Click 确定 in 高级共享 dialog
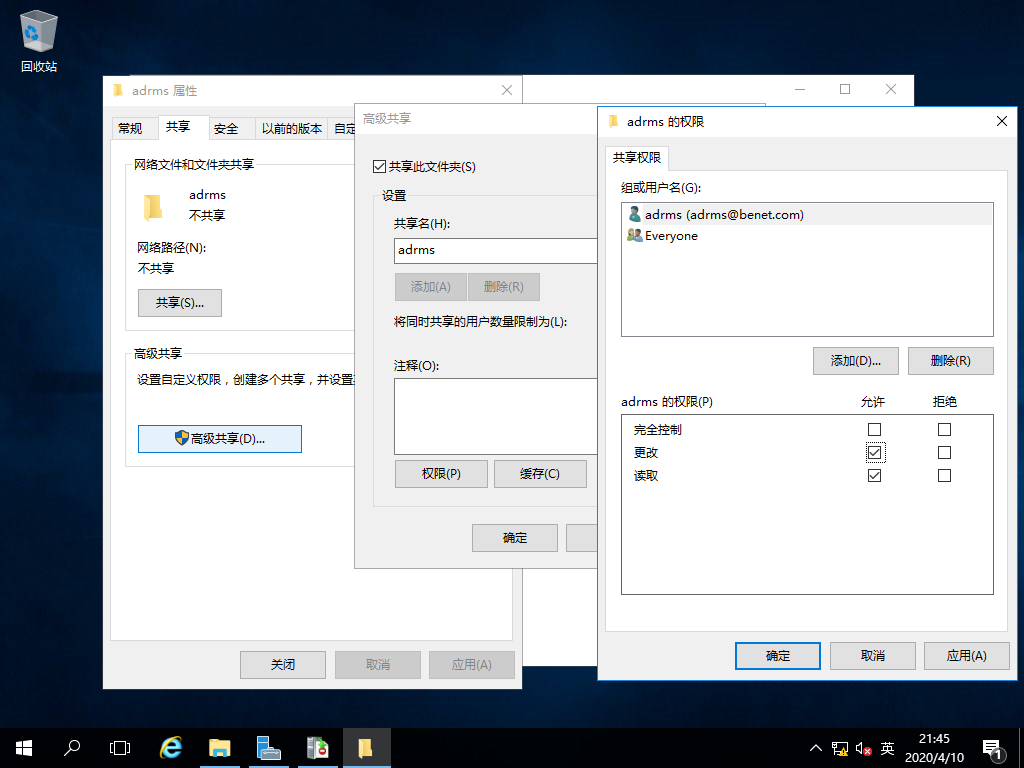 [515, 537]
